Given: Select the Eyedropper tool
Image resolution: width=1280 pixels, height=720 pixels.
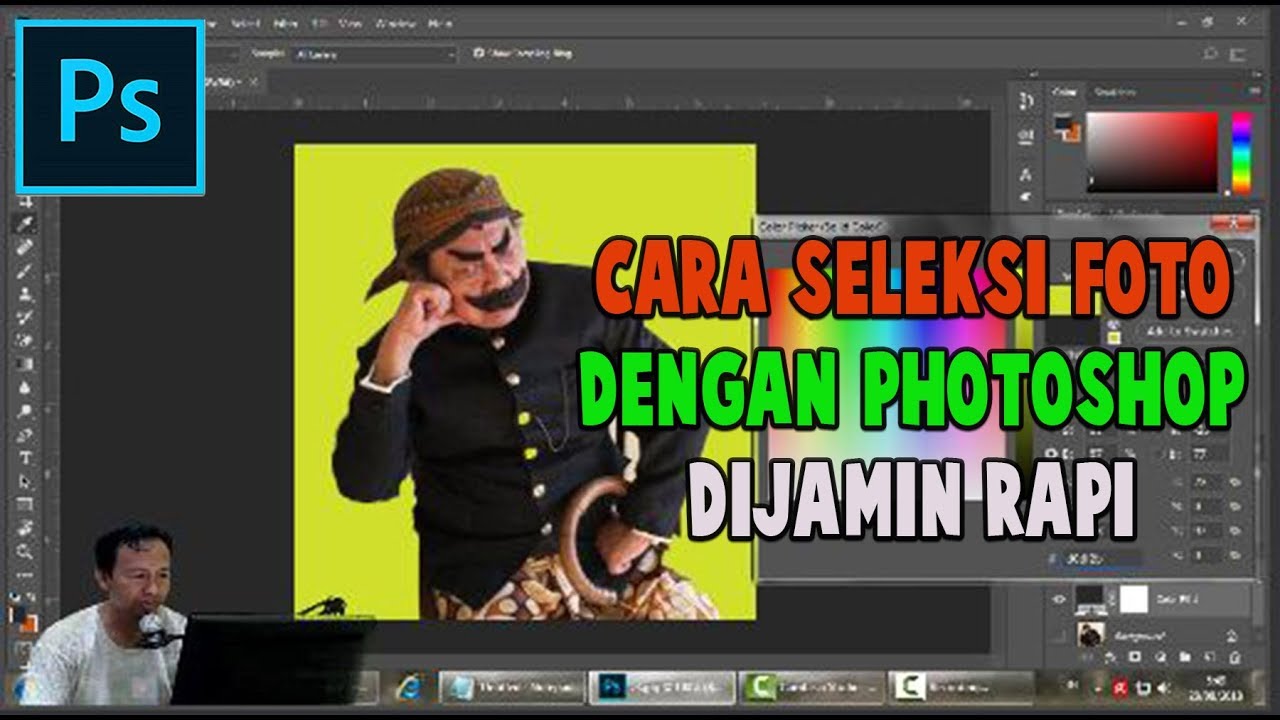Looking at the screenshot, I should [26, 222].
